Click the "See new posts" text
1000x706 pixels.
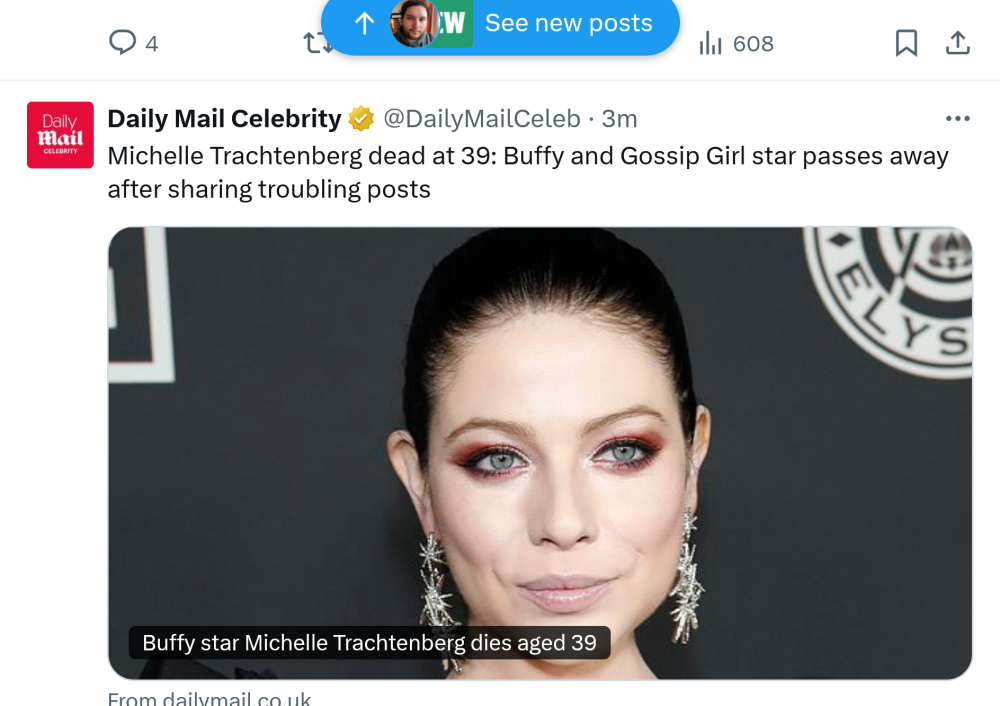tap(568, 23)
